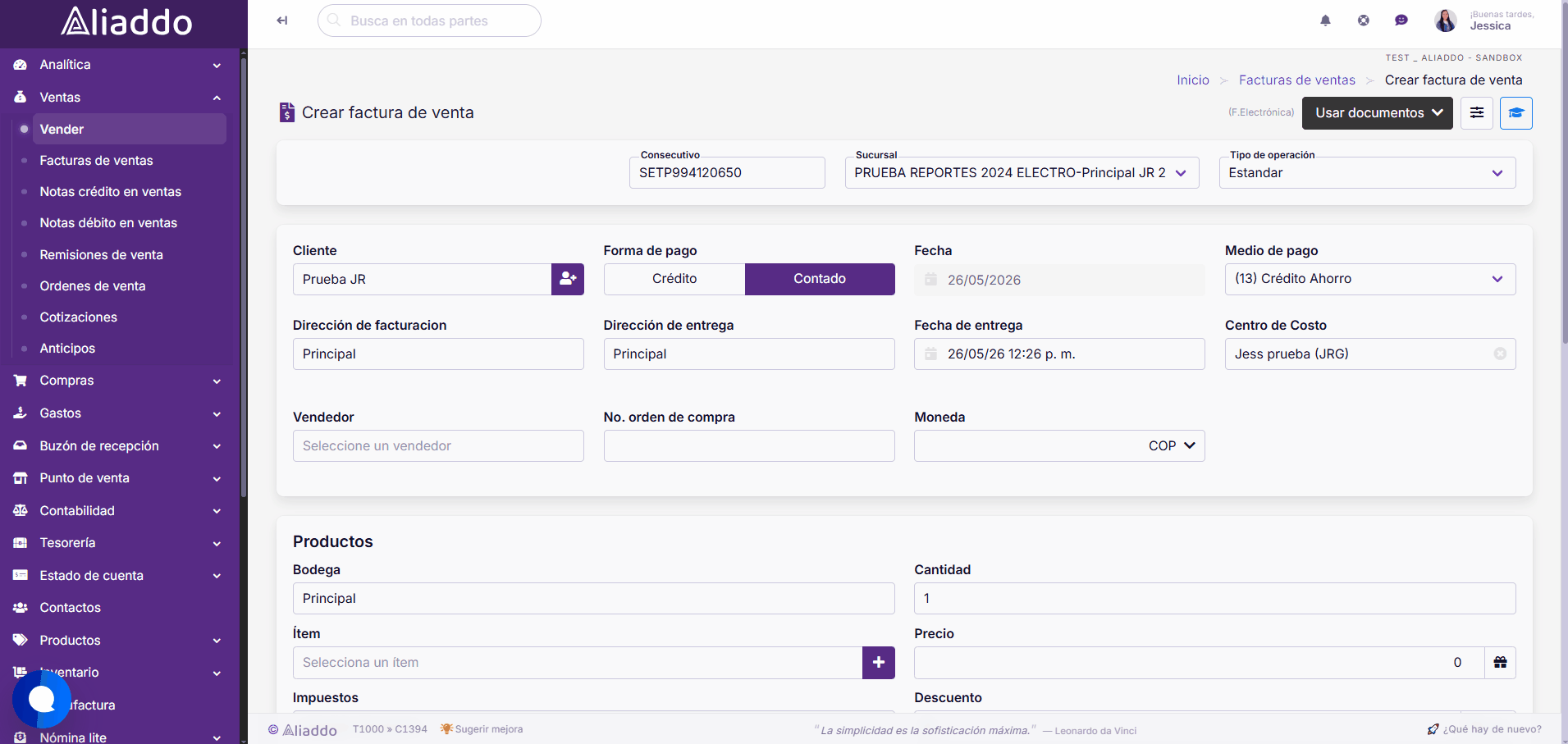Collapse sidebar using the back arrow icon

282,21
